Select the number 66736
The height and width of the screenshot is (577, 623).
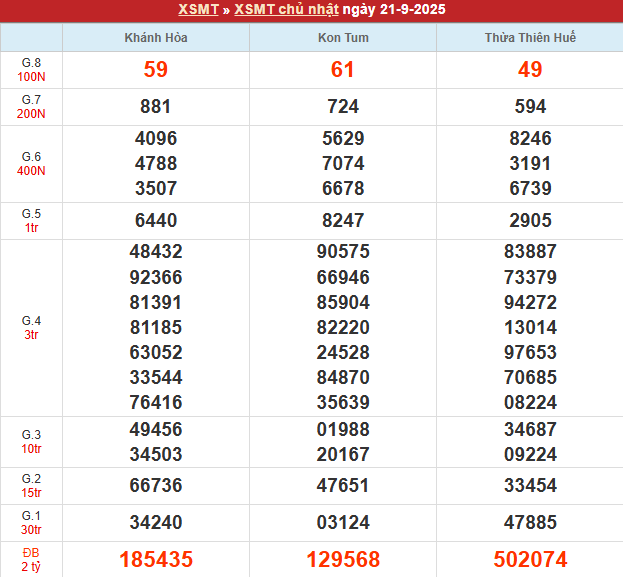click(x=156, y=486)
